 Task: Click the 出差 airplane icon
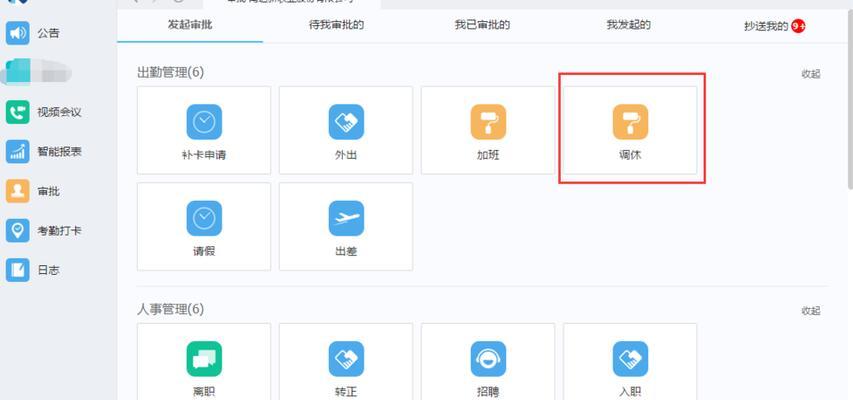[346, 218]
